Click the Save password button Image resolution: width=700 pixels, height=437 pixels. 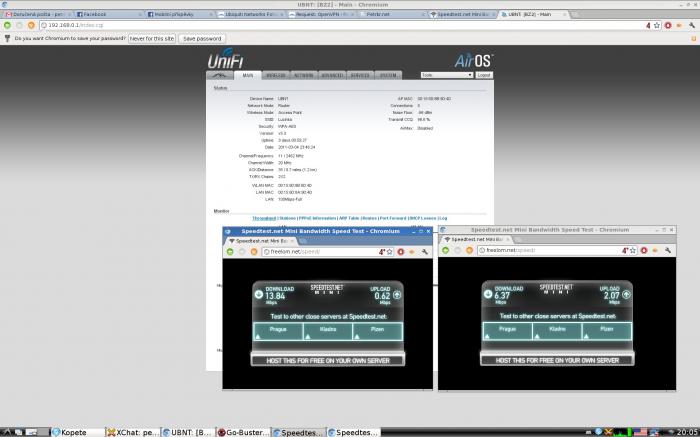coord(202,39)
